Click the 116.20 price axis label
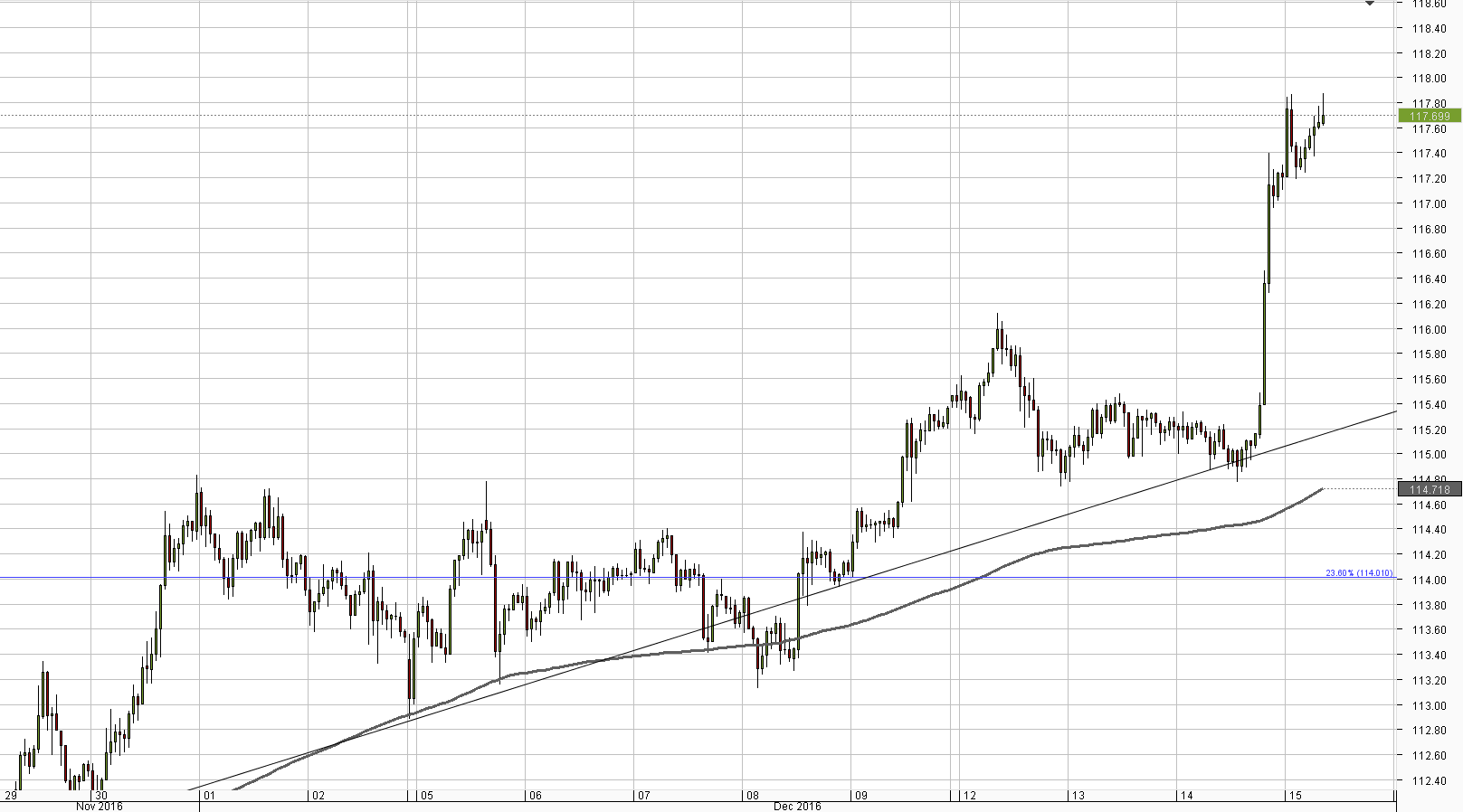This screenshot has width=1463, height=812. tap(1429, 305)
